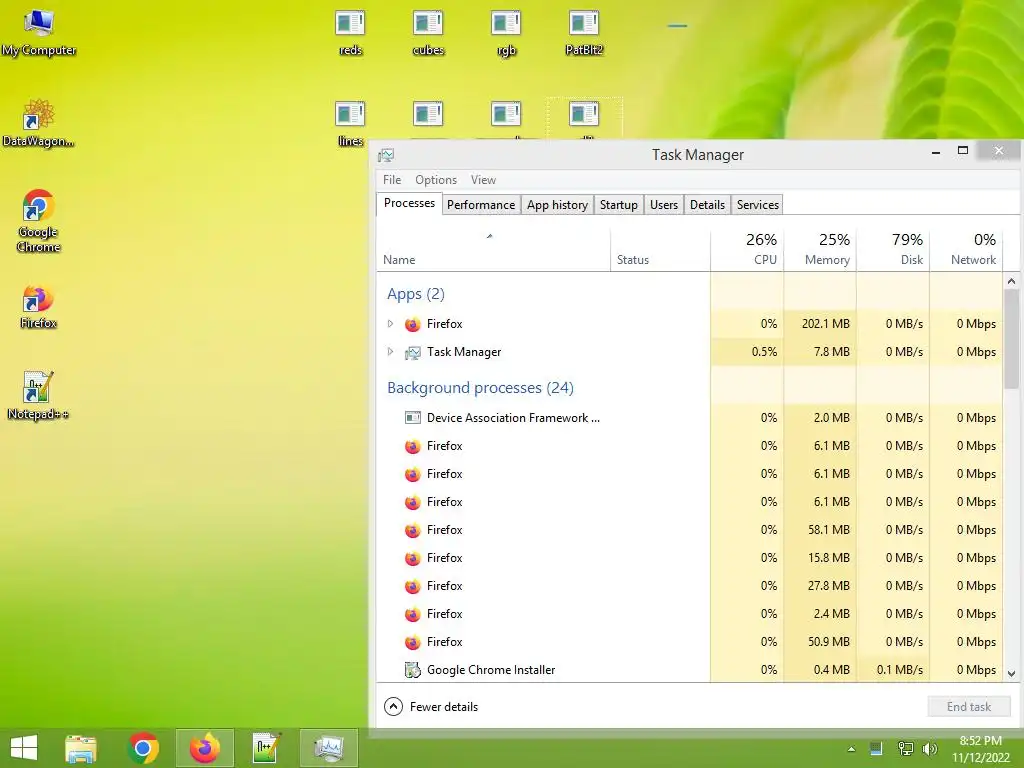Click the process list scrollbar thumb

click(1011, 339)
